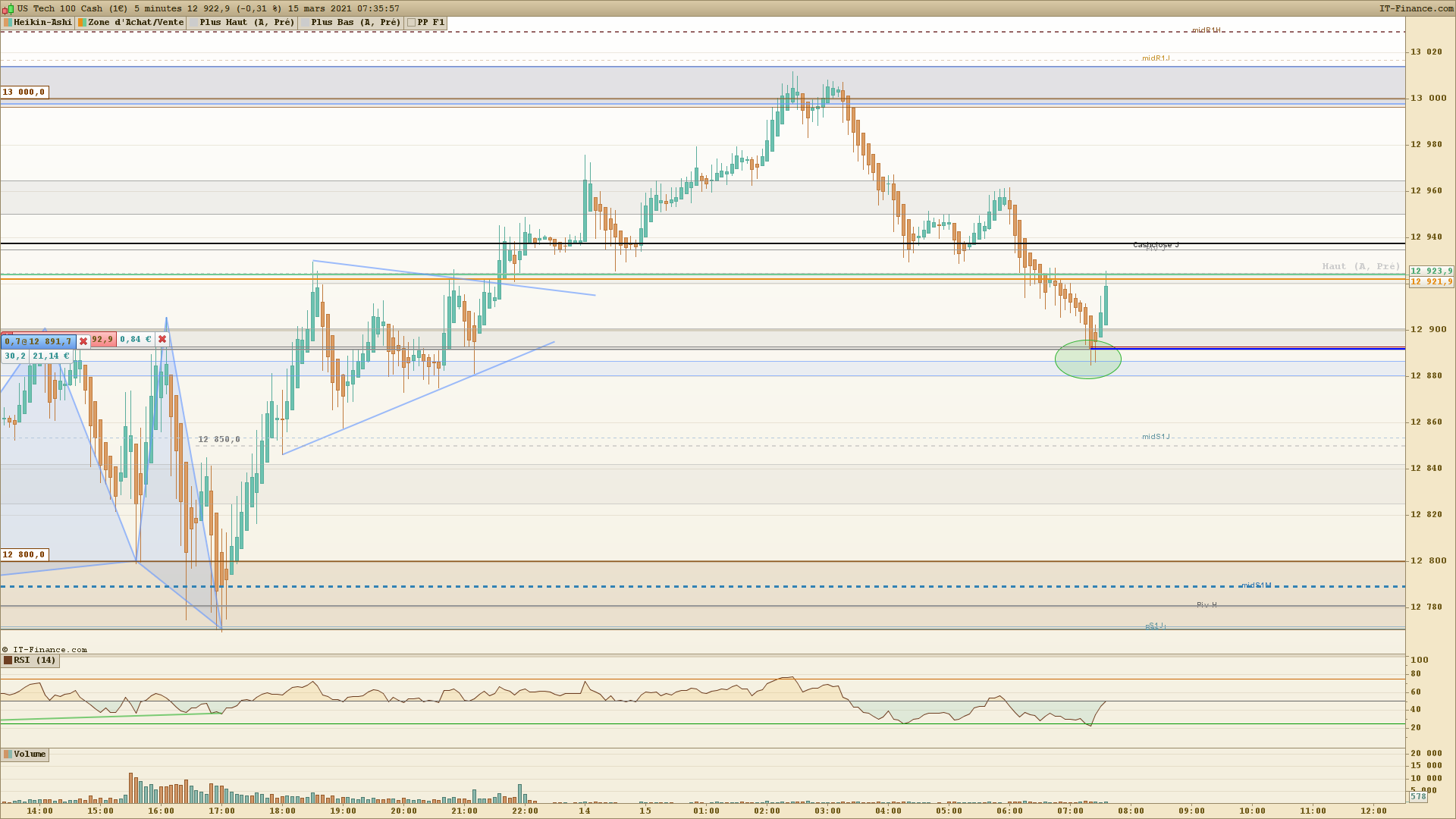This screenshot has height=819, width=1456.
Task: Click the 12 923,9 current price marker
Action: pyautogui.click(x=1431, y=271)
